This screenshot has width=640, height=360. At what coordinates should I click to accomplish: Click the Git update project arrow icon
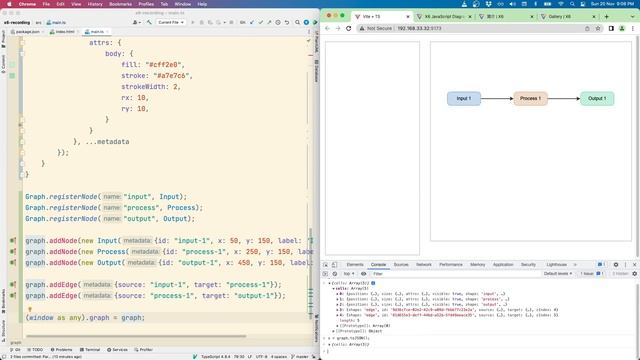(252, 22)
